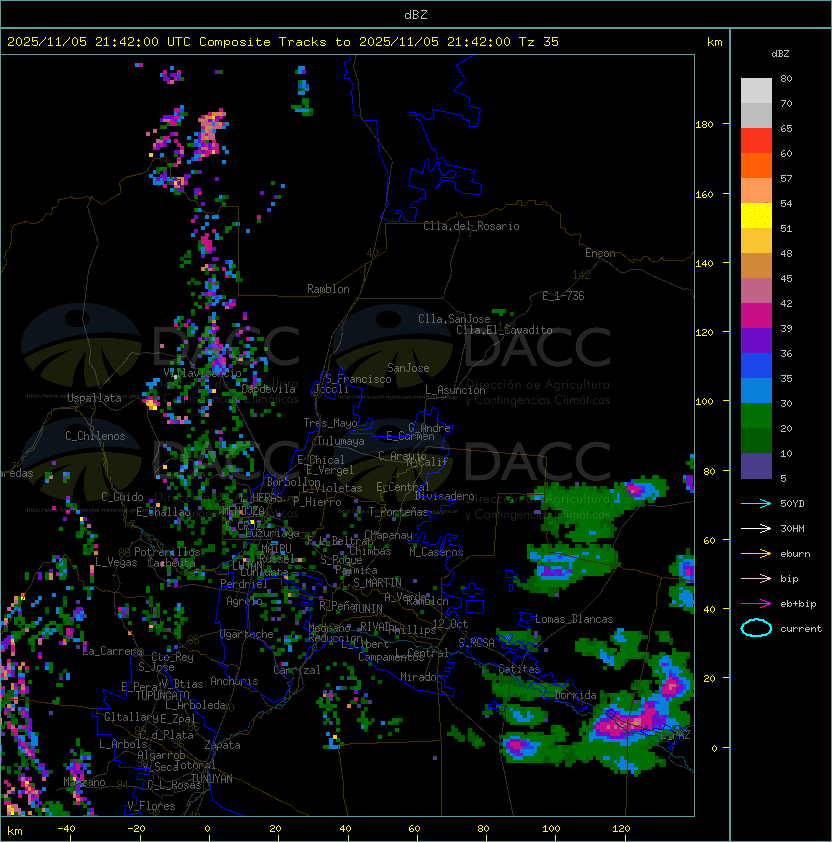
Task: Click the Villavicencio label
Action: [202, 373]
